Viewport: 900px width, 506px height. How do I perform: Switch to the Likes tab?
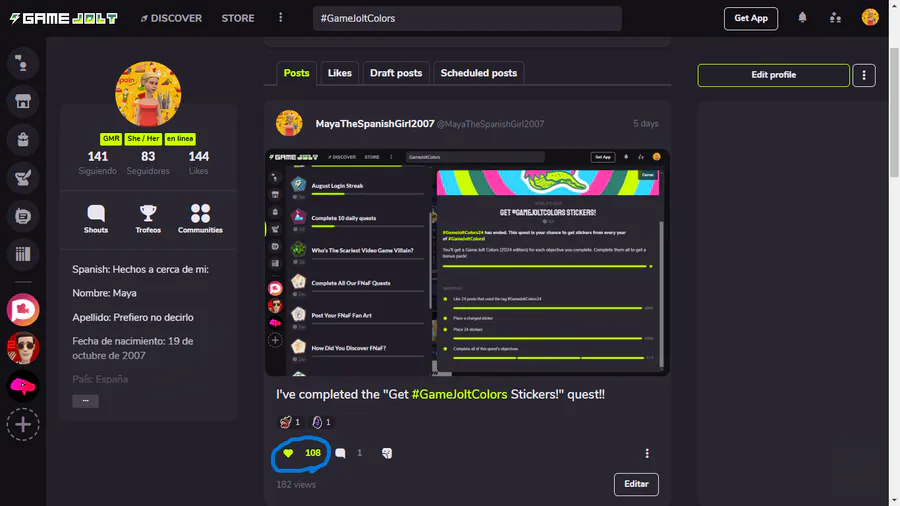pos(339,73)
